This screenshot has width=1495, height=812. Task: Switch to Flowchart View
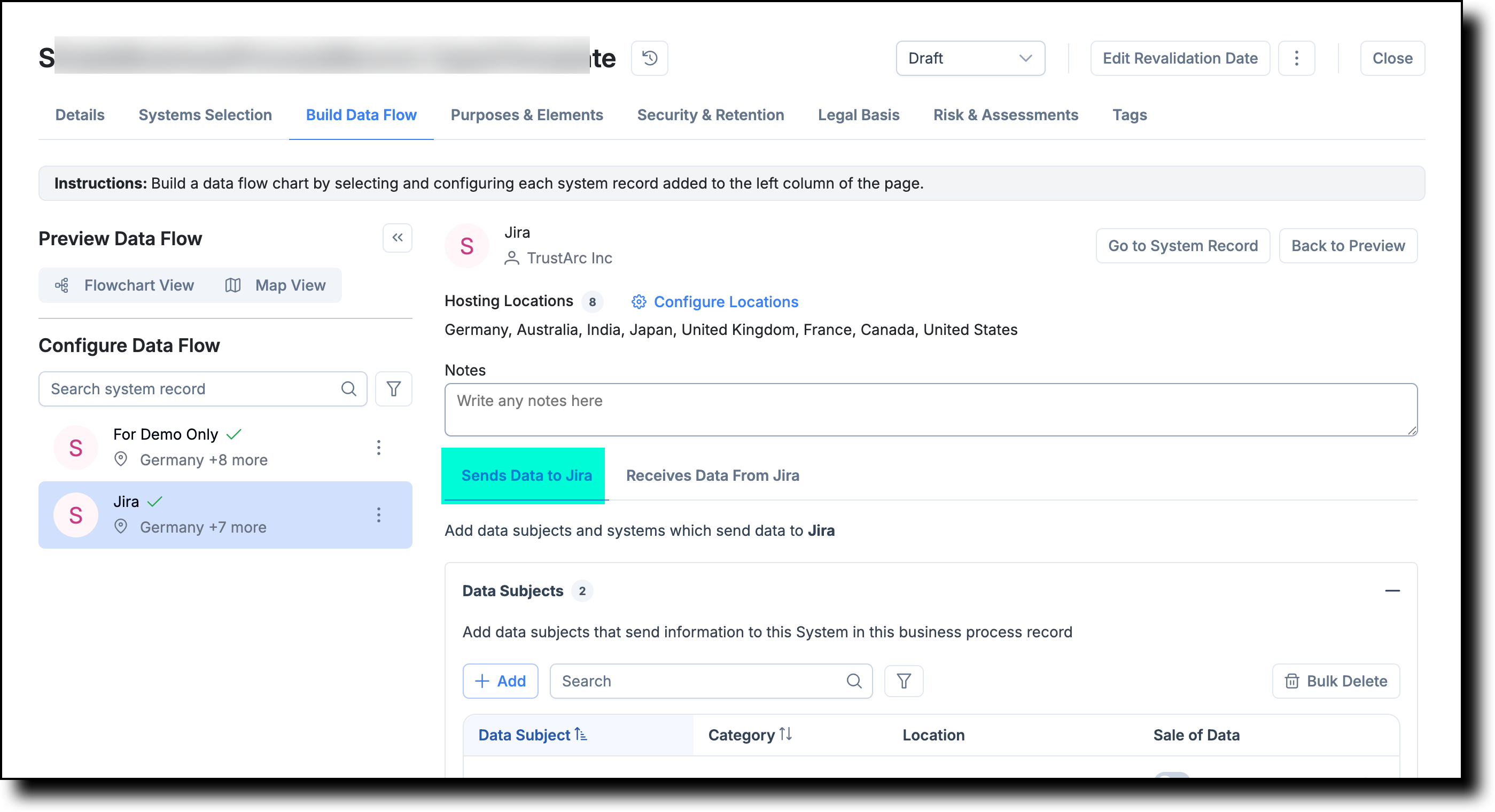126,285
